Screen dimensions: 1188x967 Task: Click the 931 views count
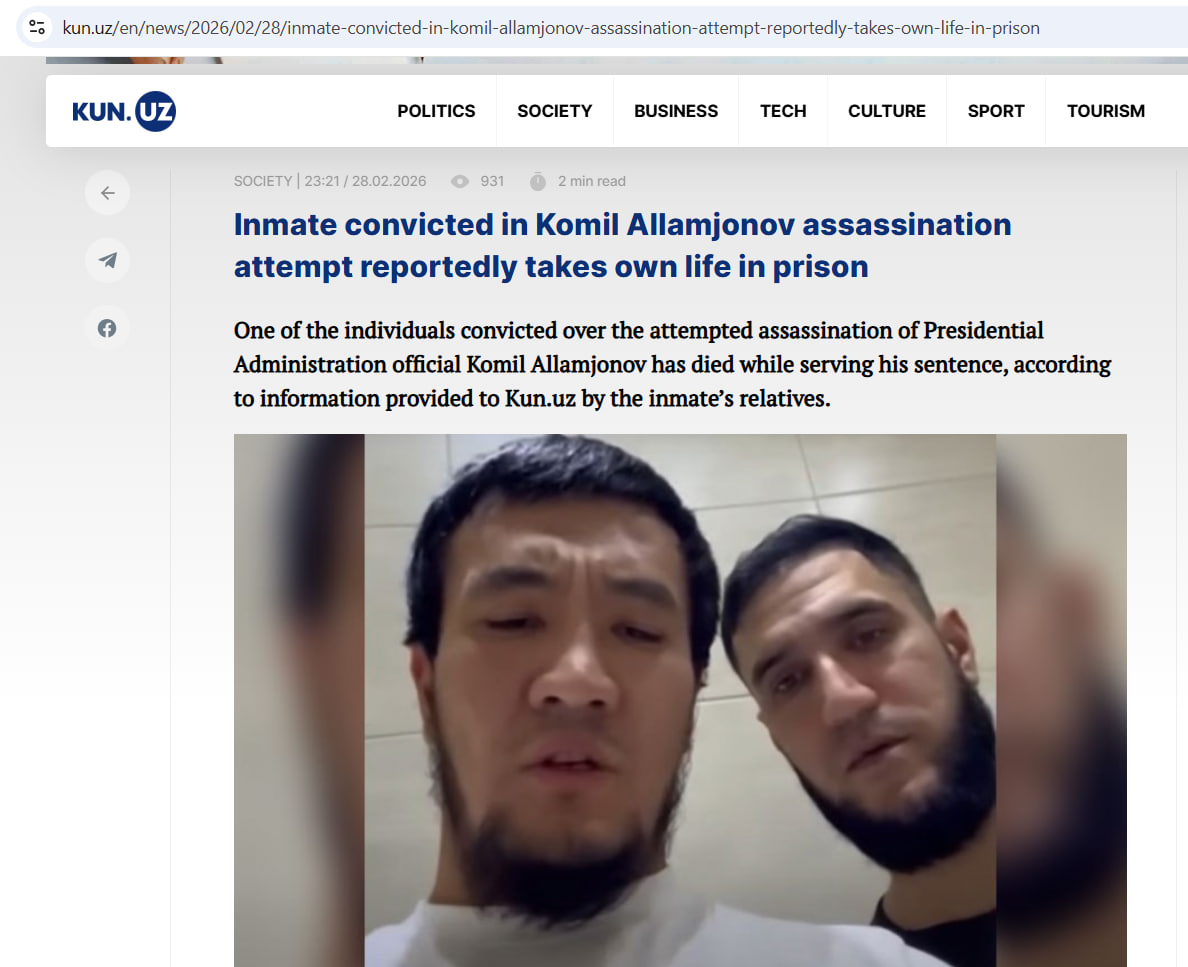click(x=492, y=181)
